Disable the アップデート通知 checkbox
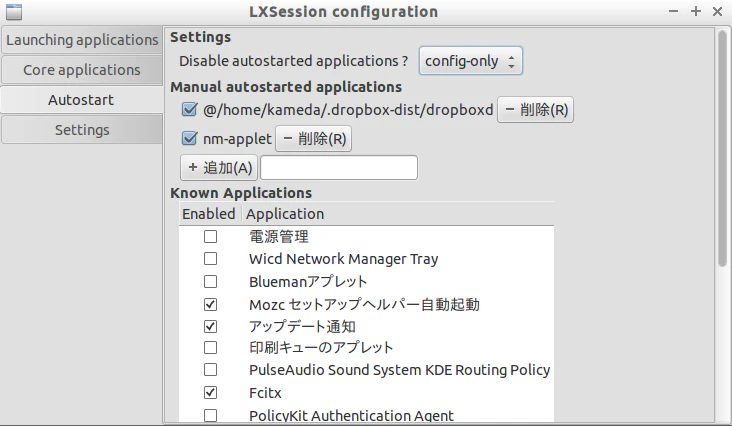Image resolution: width=732 pixels, height=426 pixels. [x=211, y=327]
